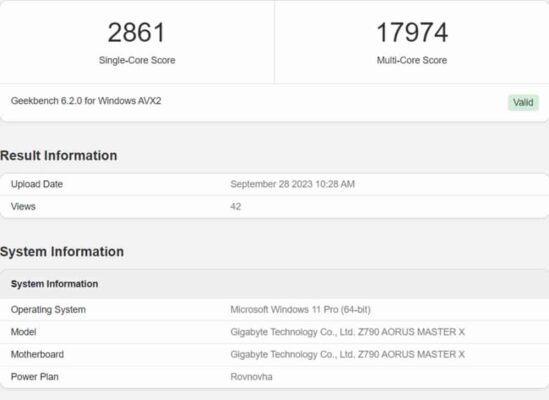Click the multi-core score 17974

[x=412, y=33]
